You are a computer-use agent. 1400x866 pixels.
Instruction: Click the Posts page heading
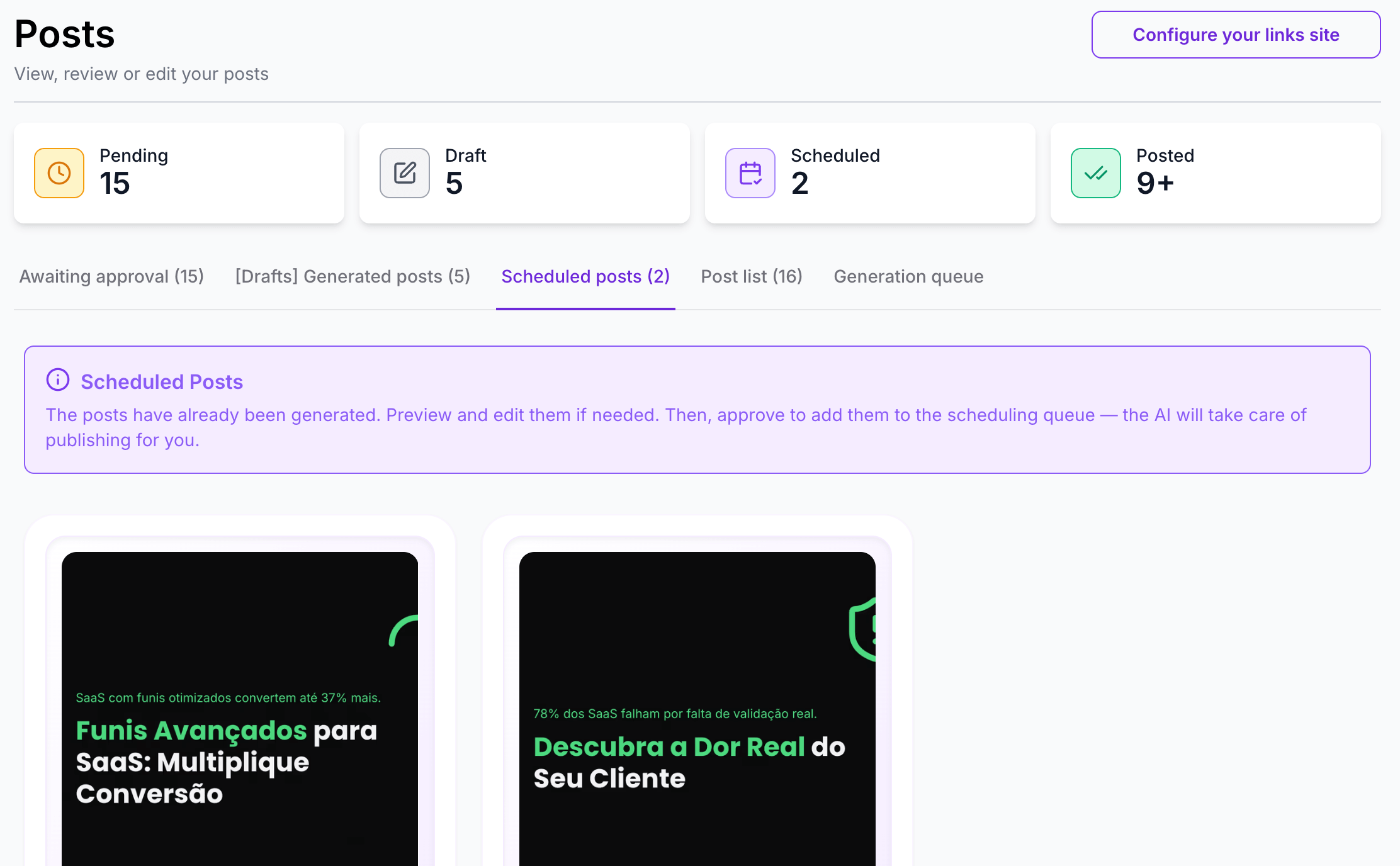click(64, 34)
